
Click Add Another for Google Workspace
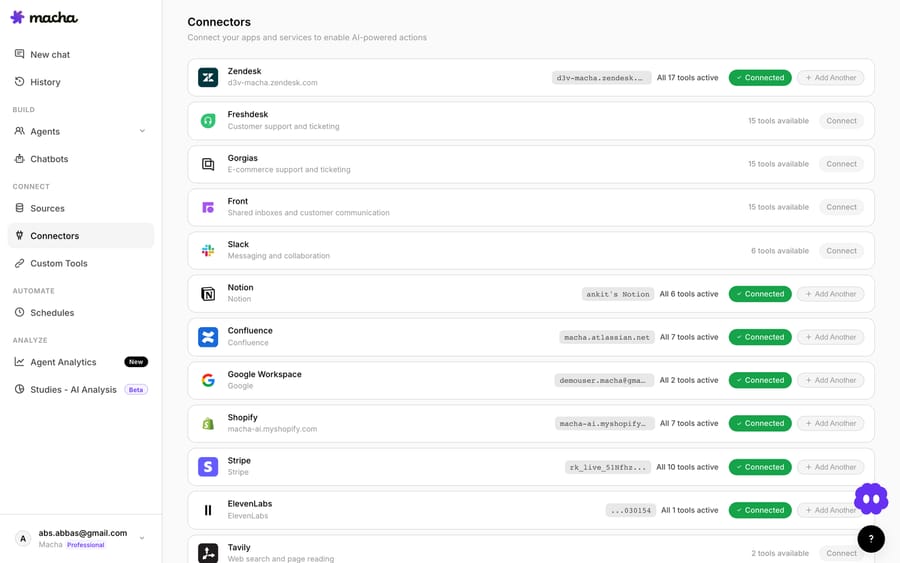(x=830, y=380)
